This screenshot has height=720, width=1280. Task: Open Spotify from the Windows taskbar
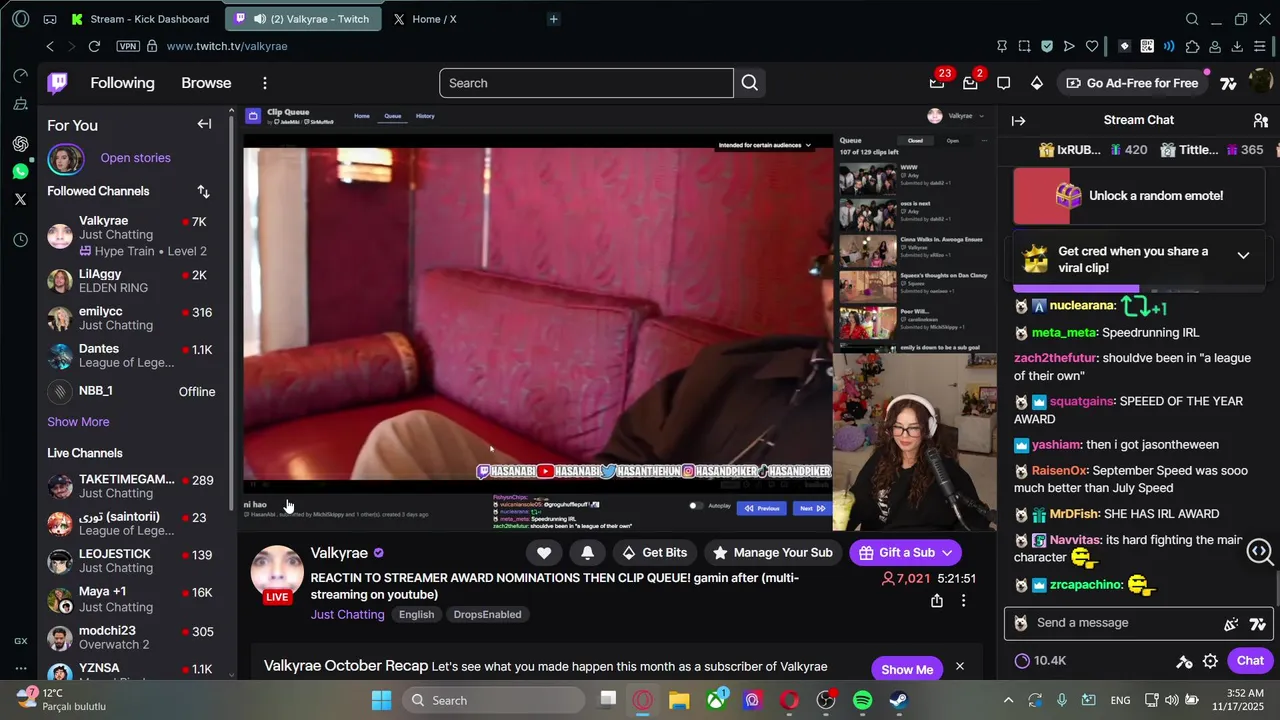863,700
